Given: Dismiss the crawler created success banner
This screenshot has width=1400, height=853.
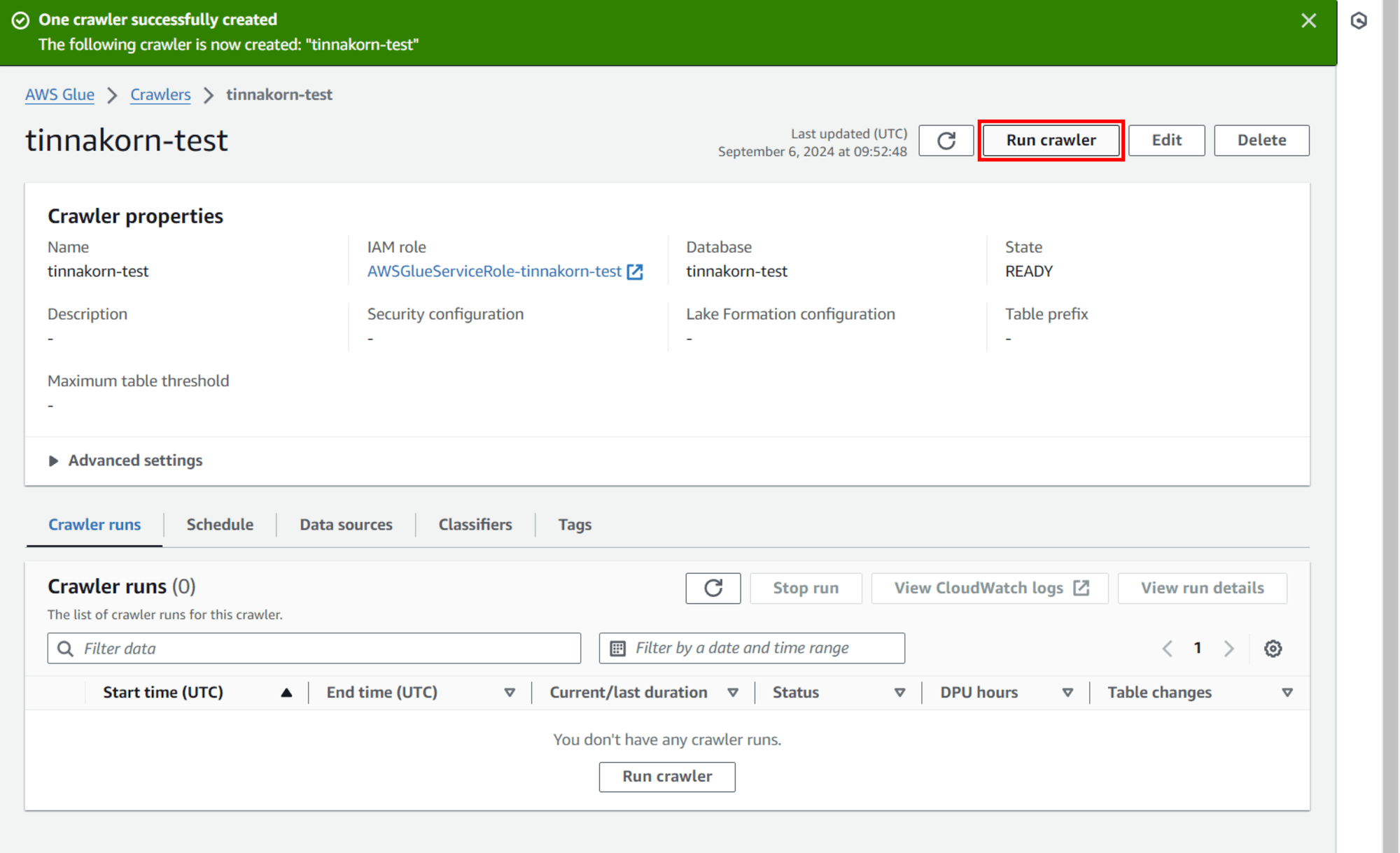Looking at the screenshot, I should click(1308, 20).
